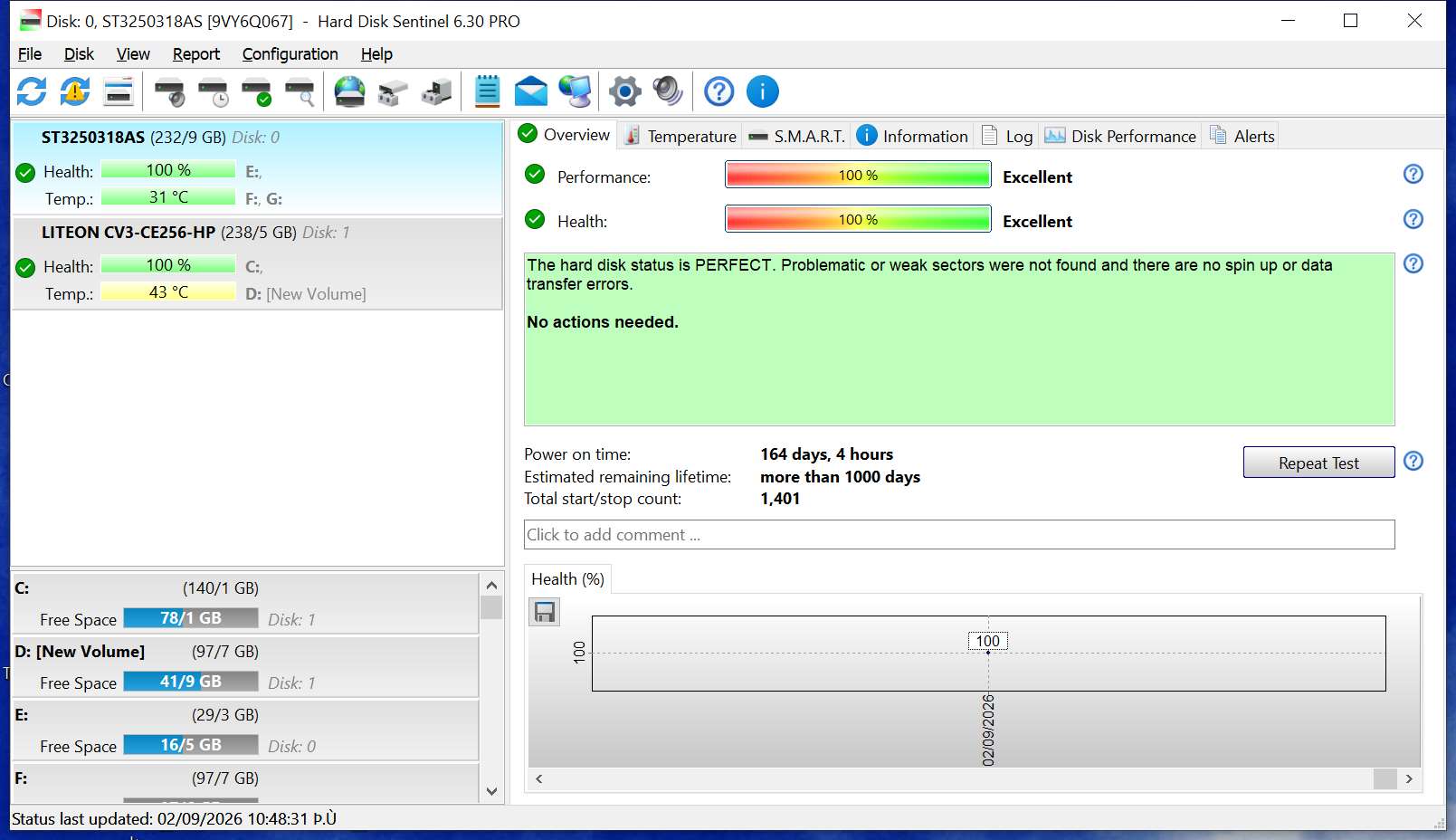
Task: Click the disk with speaker toolbar icon
Action: [169, 91]
